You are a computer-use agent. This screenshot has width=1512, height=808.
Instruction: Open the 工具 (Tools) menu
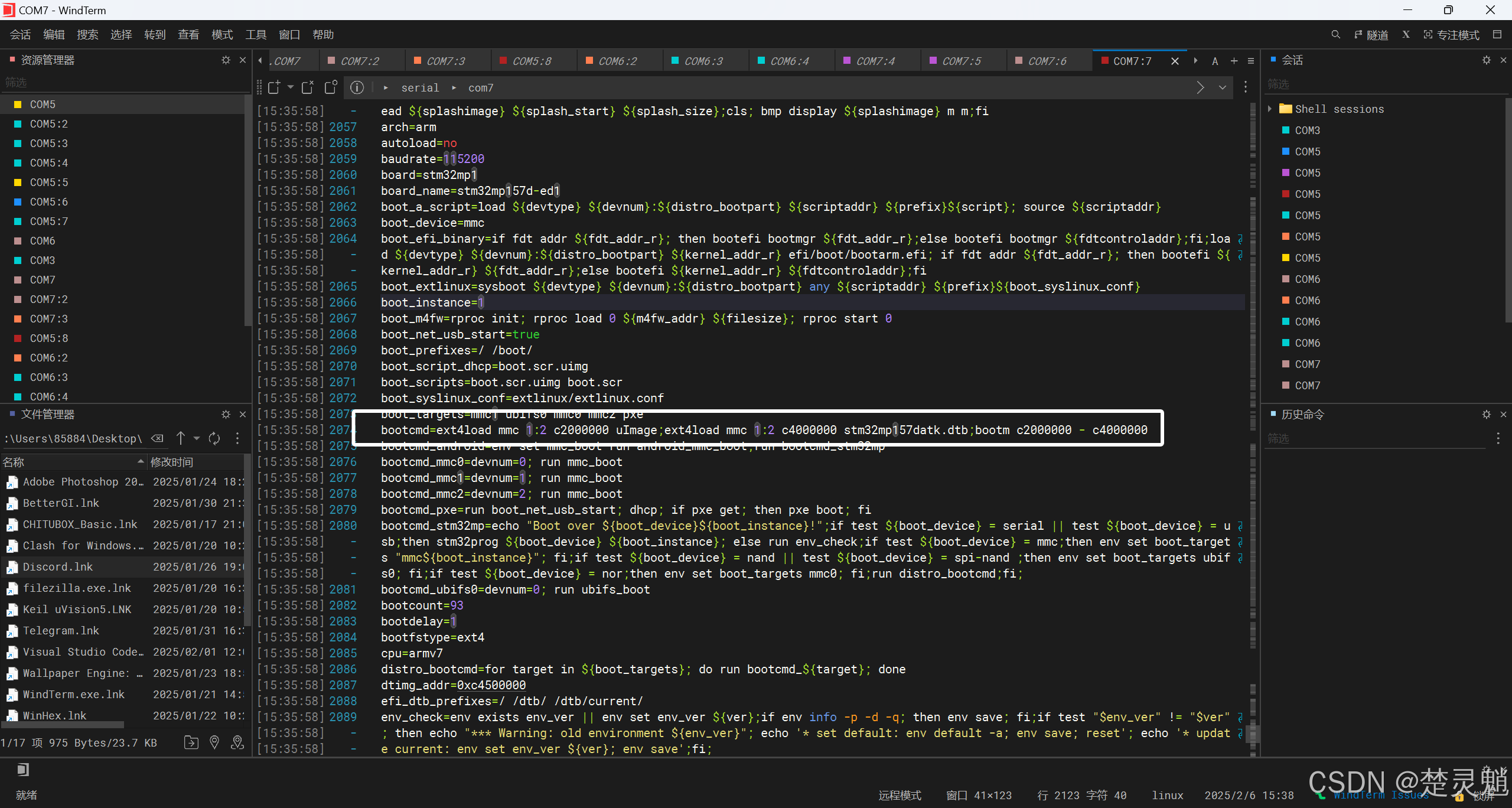256,35
